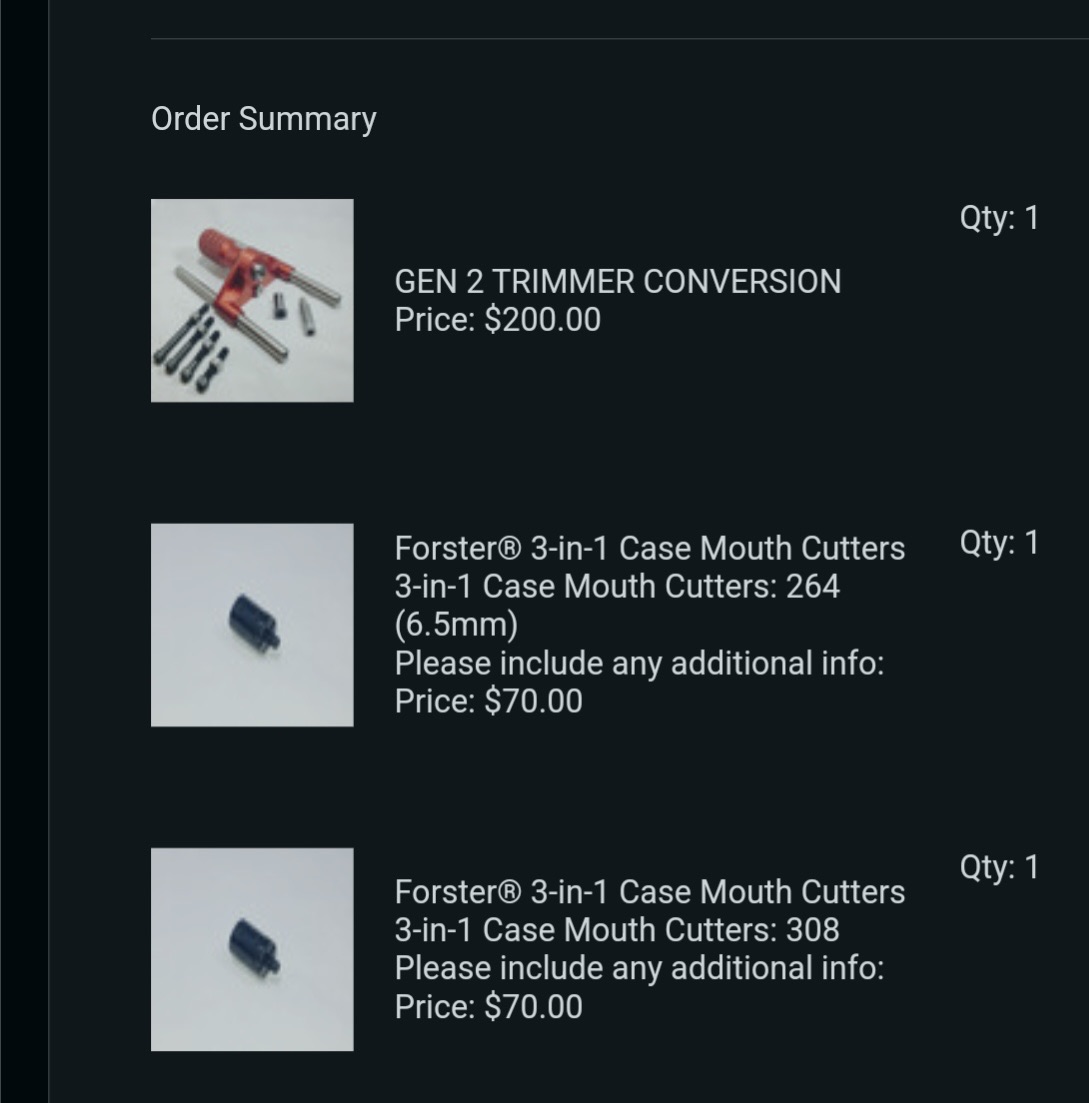Image resolution: width=1089 pixels, height=1103 pixels.
Task: Click additional info line of the 264 cutter
Action: (x=639, y=663)
